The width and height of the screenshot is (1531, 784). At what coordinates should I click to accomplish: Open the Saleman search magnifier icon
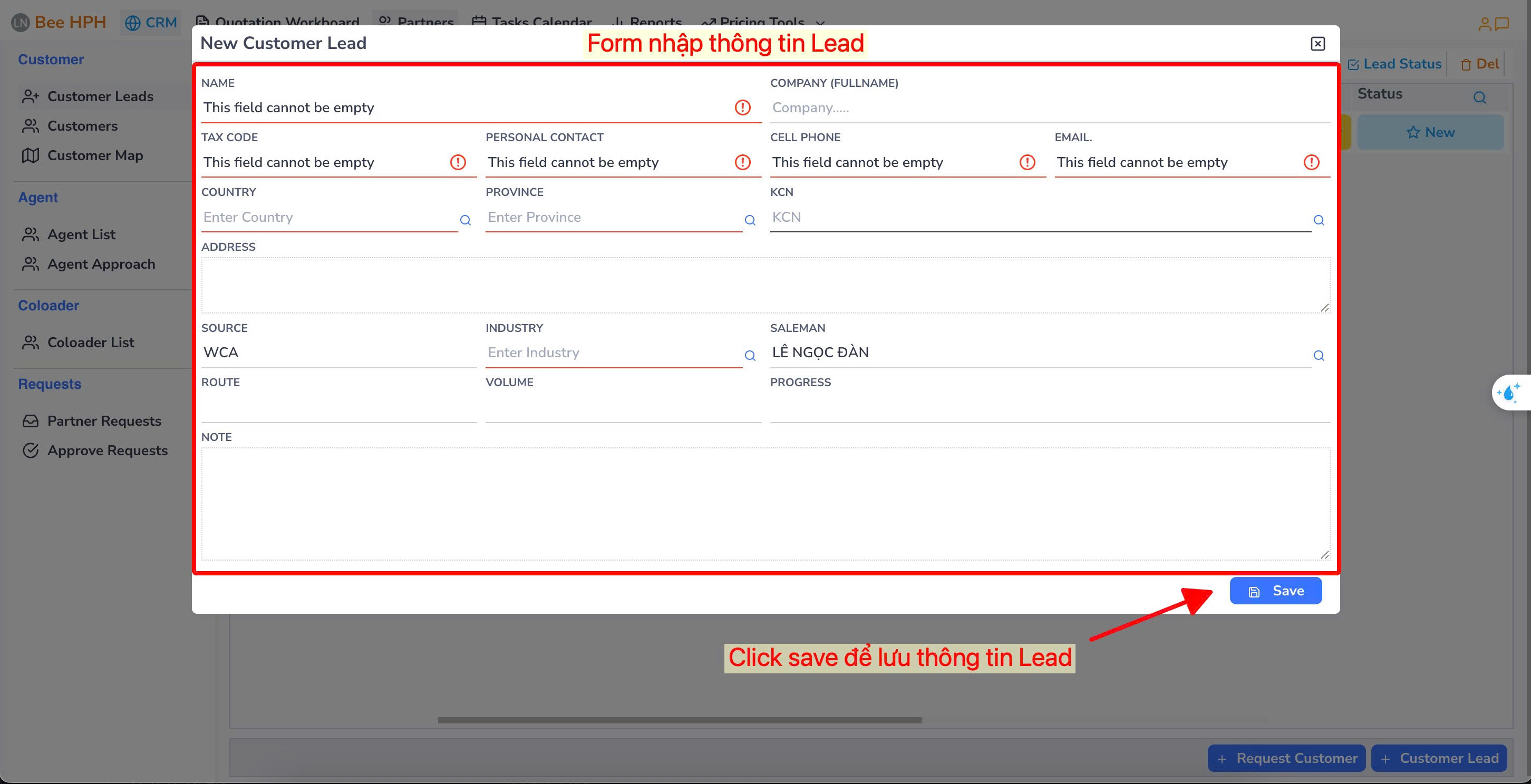coord(1320,356)
